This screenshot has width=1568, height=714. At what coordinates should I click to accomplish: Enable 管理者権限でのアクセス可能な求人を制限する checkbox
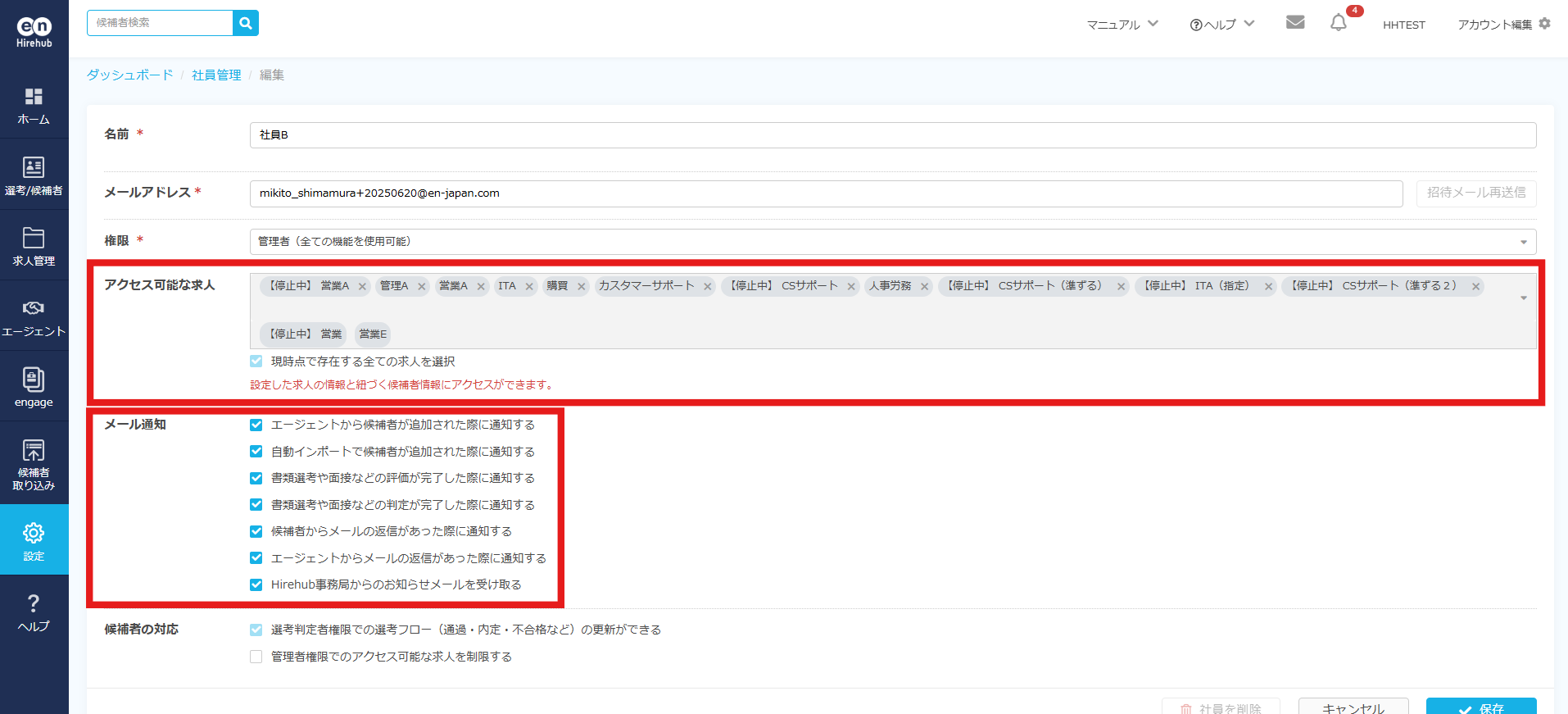[x=256, y=657]
